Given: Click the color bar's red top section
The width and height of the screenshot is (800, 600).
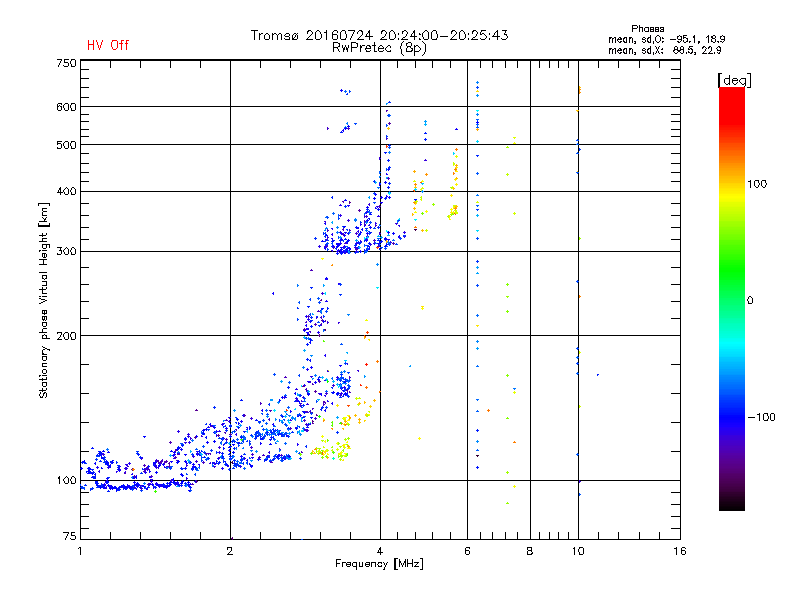Looking at the screenshot, I should (x=732, y=105).
